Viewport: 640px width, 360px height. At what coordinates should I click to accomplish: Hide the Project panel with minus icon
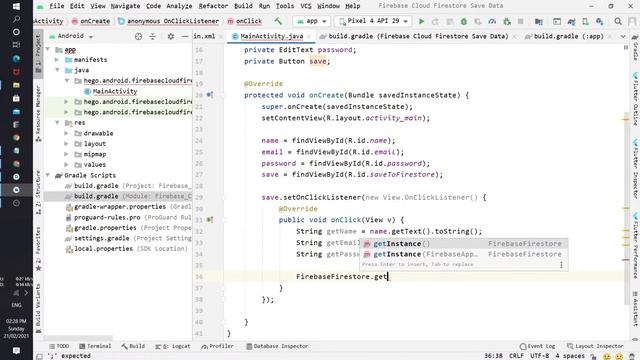(184, 36)
